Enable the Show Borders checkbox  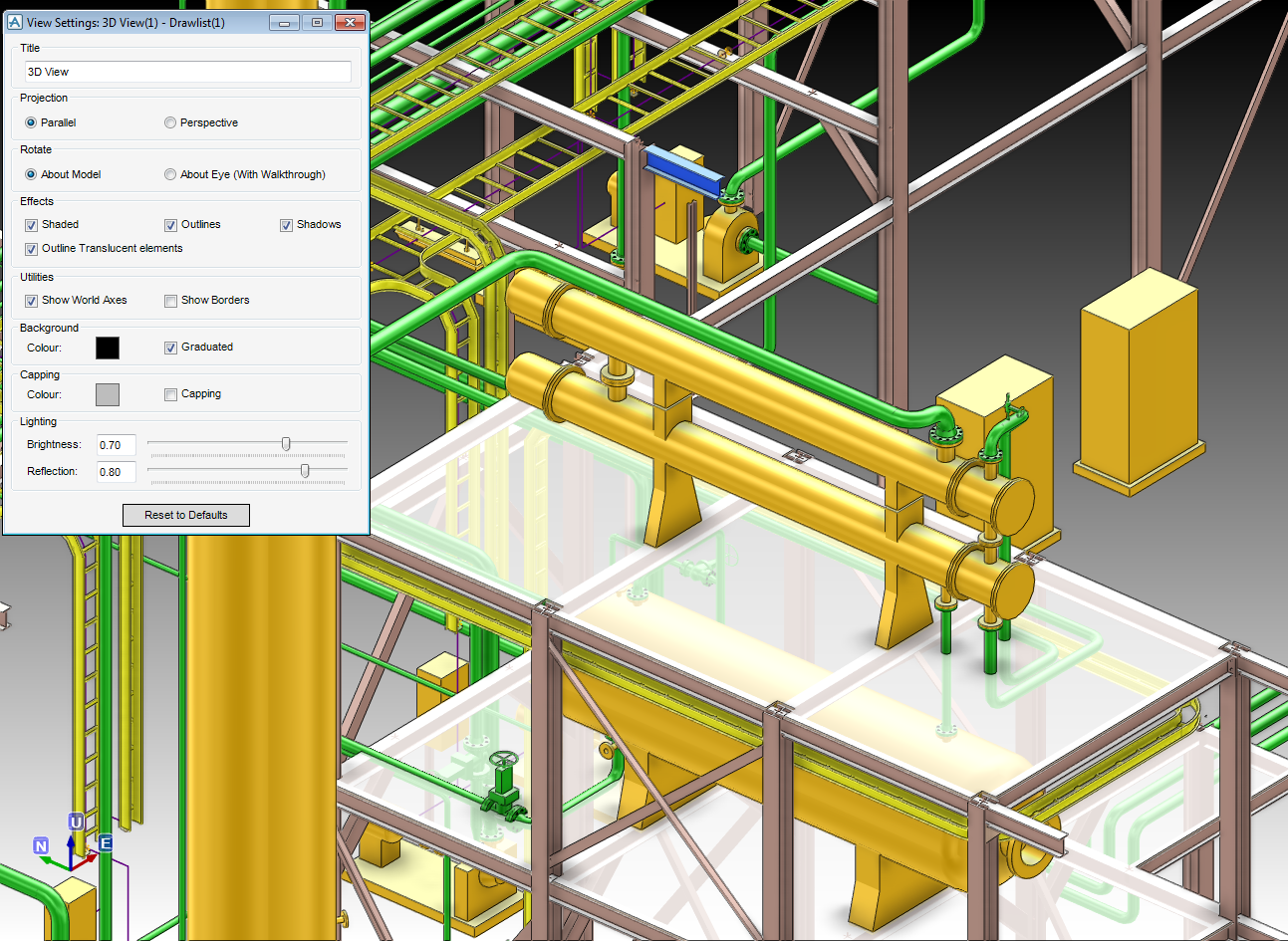(170, 301)
